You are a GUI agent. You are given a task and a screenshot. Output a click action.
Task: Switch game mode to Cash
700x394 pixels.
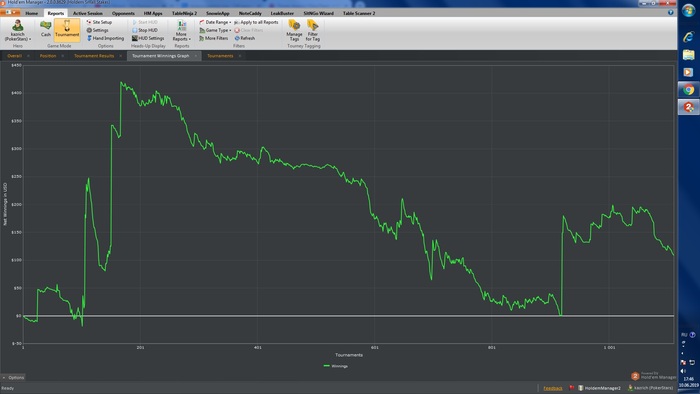46,29
